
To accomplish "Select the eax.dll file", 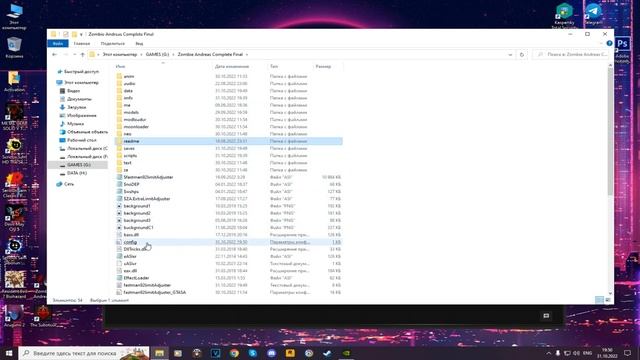I will point(130,271).
